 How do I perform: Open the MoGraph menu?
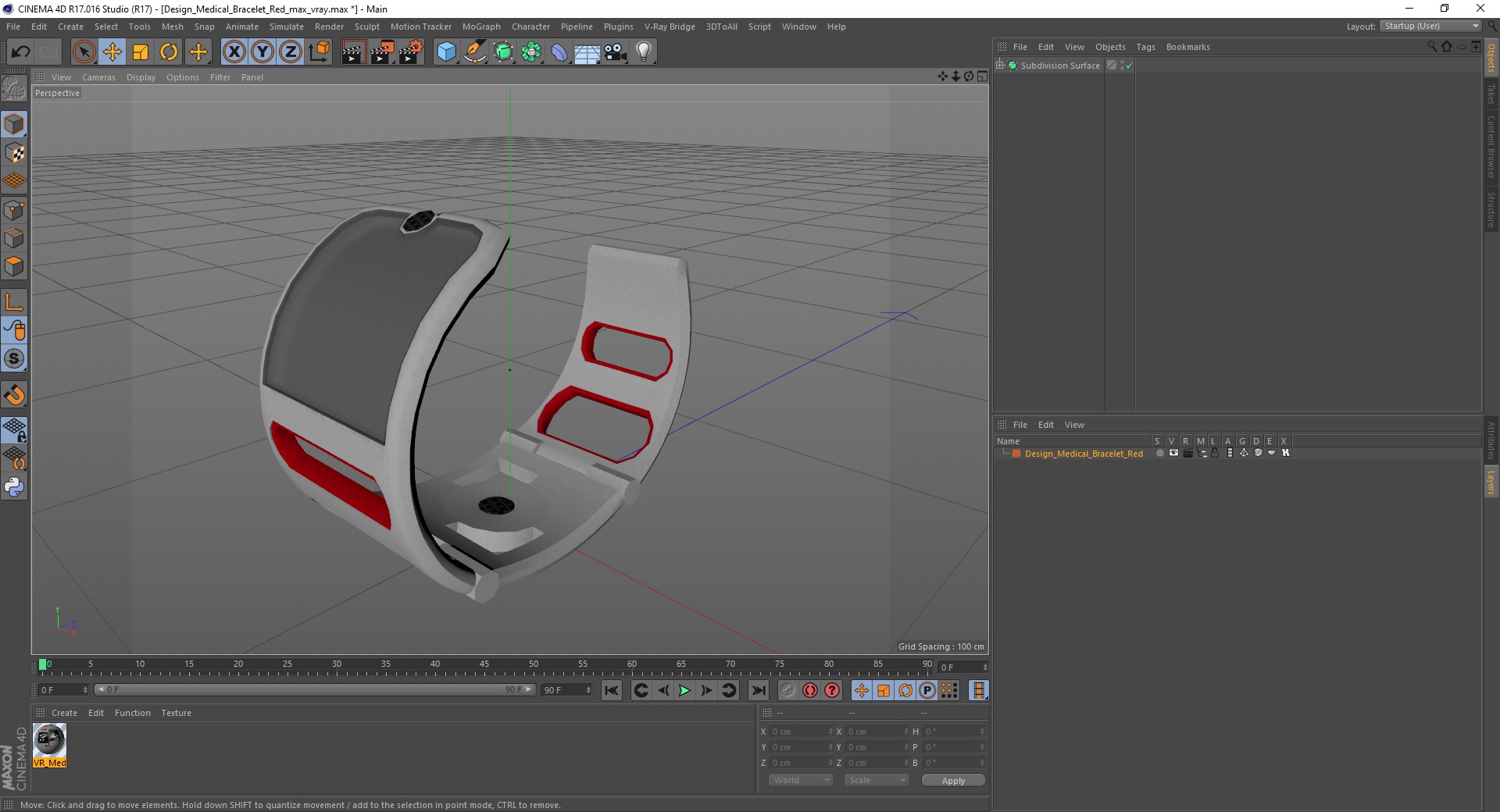(481, 27)
